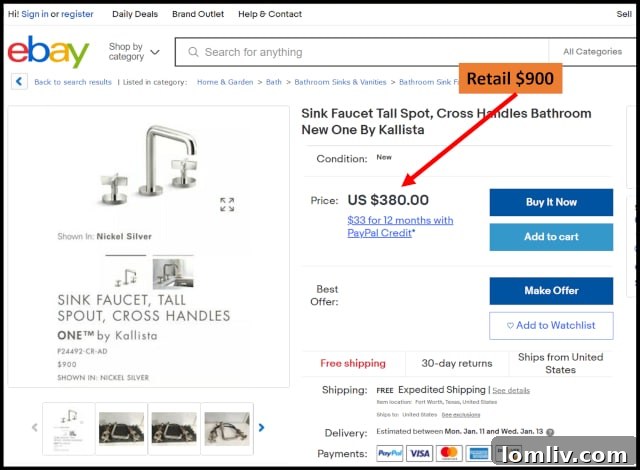Show next thumbnails with right arrow
This screenshot has width=640, height=470.
tap(262, 427)
